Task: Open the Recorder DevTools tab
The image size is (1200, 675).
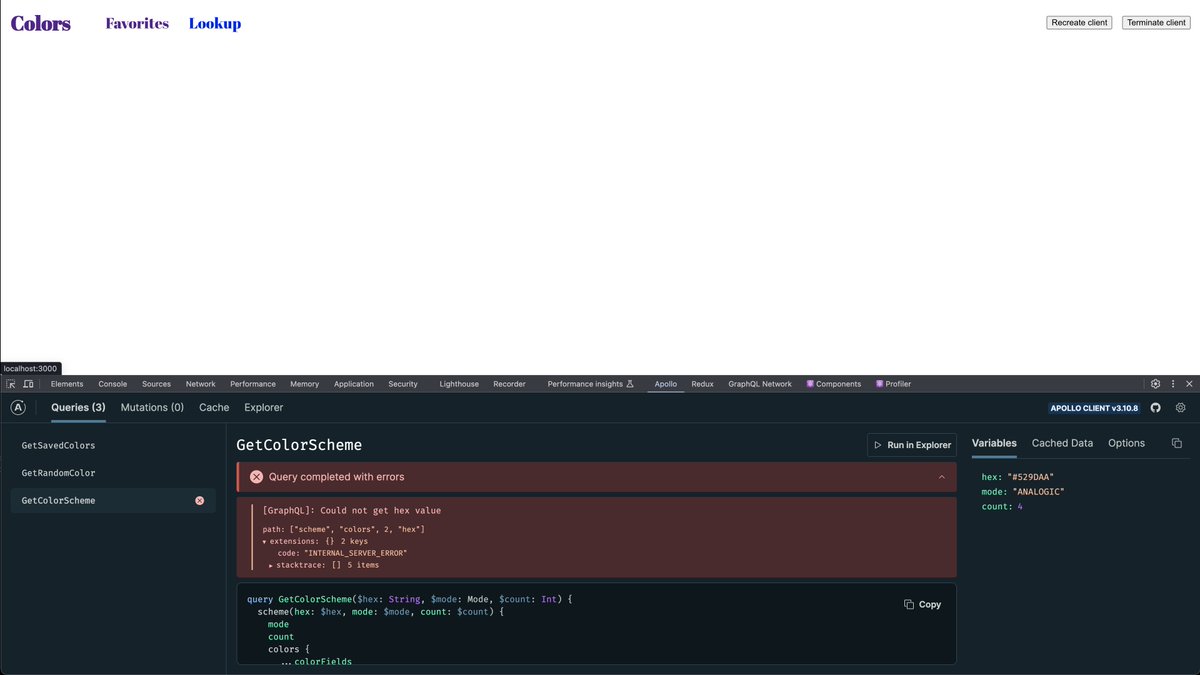Action: coord(509,384)
